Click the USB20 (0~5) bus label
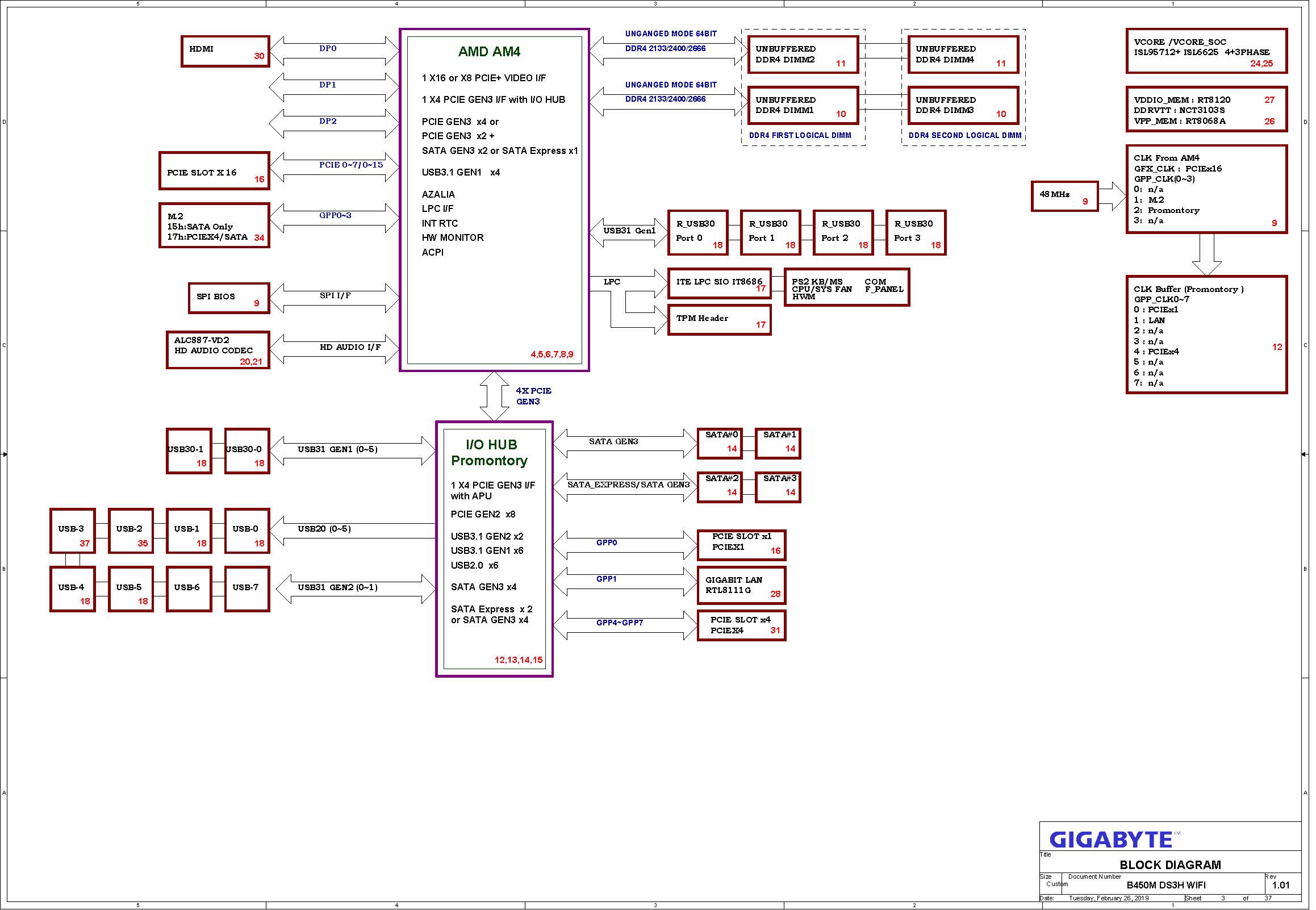Image resolution: width=1316 pixels, height=910 pixels. tap(324, 529)
